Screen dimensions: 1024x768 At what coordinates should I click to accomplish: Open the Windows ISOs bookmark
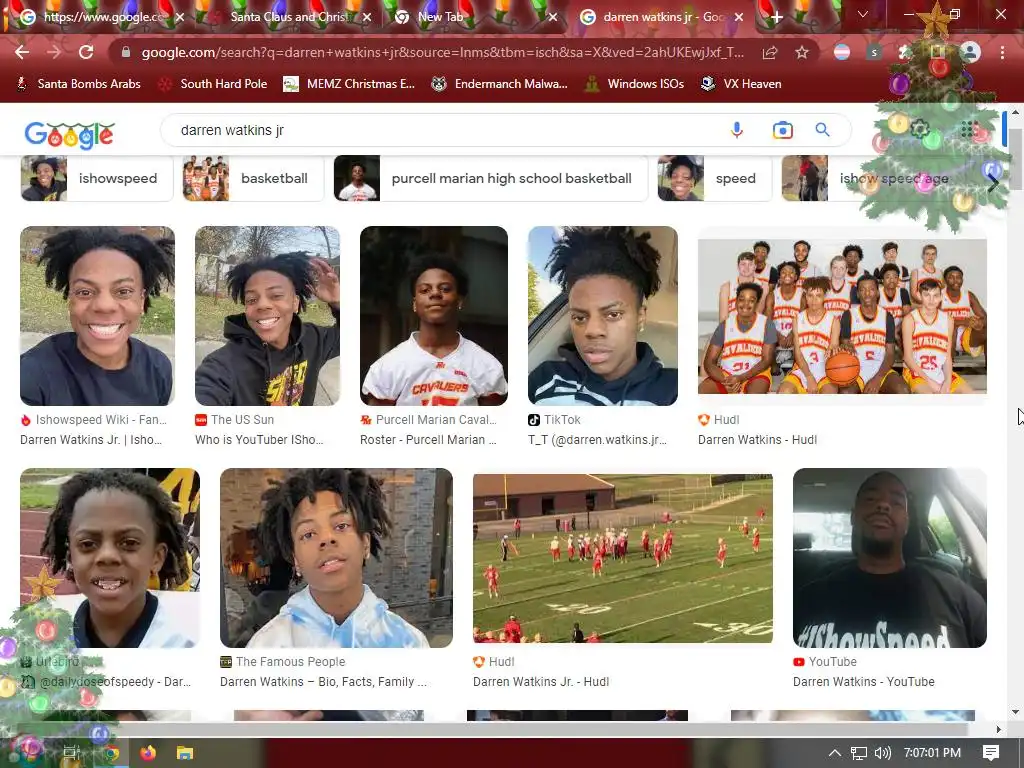pos(634,84)
